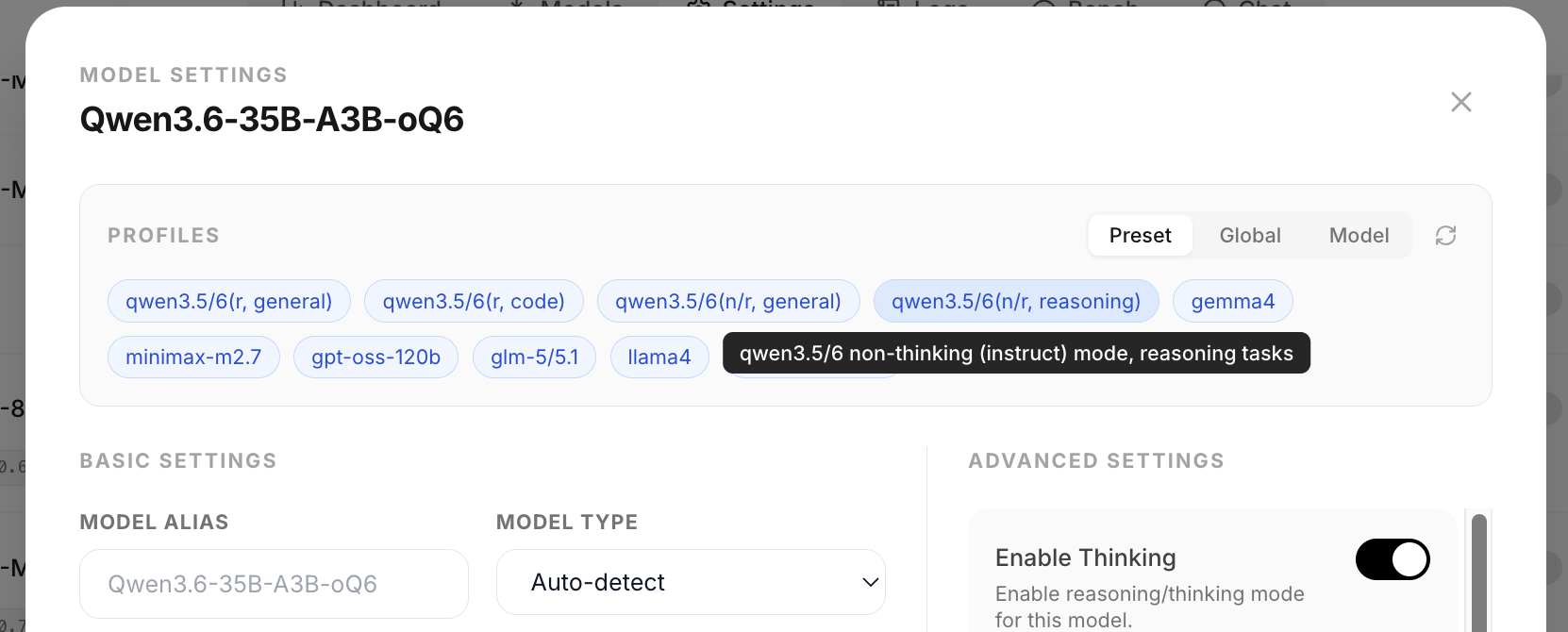Apply the gemma4 profile
The width and height of the screenshot is (1568, 632).
(x=1232, y=301)
